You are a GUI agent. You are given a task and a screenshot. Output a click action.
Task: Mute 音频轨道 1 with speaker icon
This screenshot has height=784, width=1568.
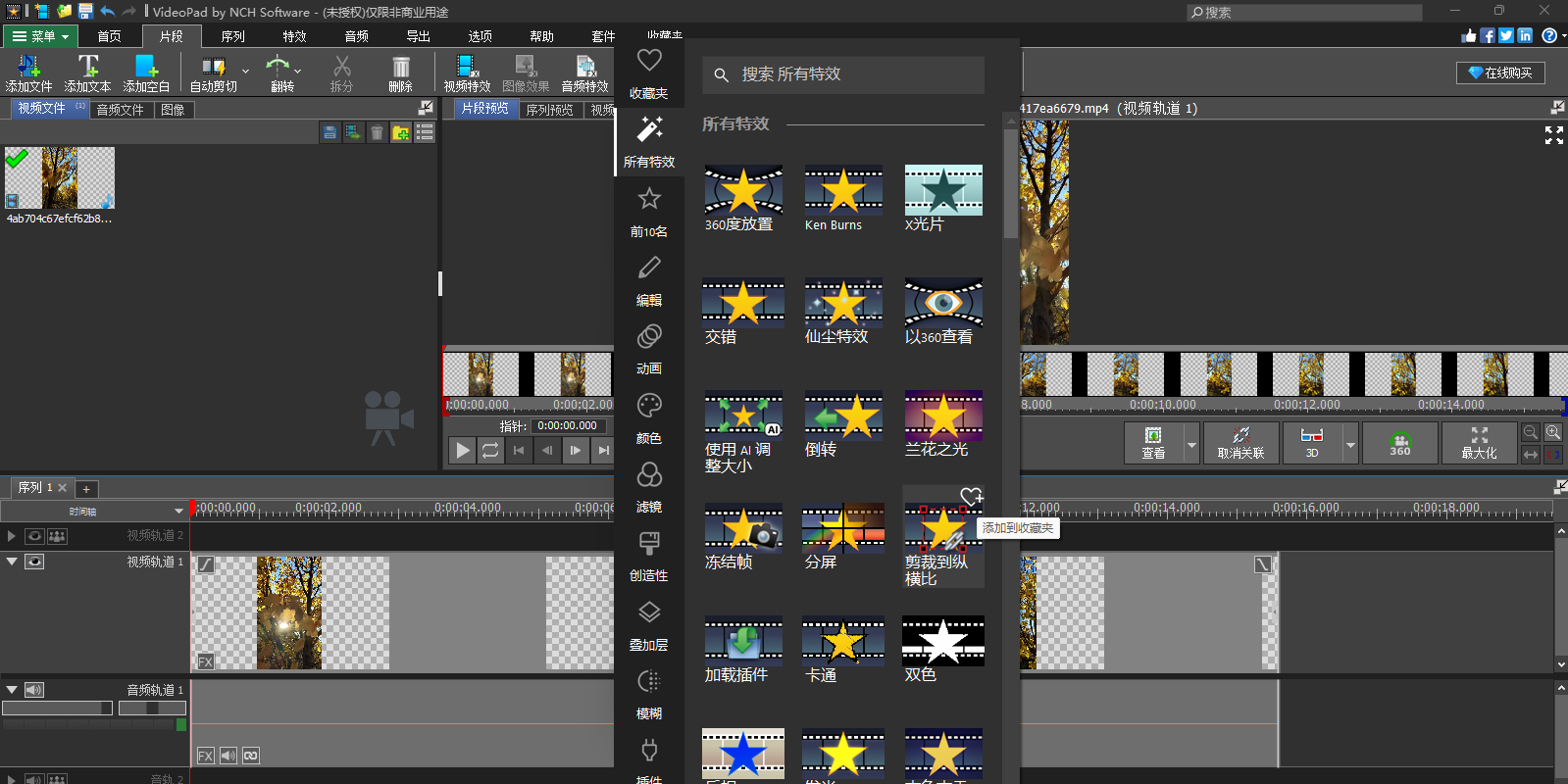34,690
